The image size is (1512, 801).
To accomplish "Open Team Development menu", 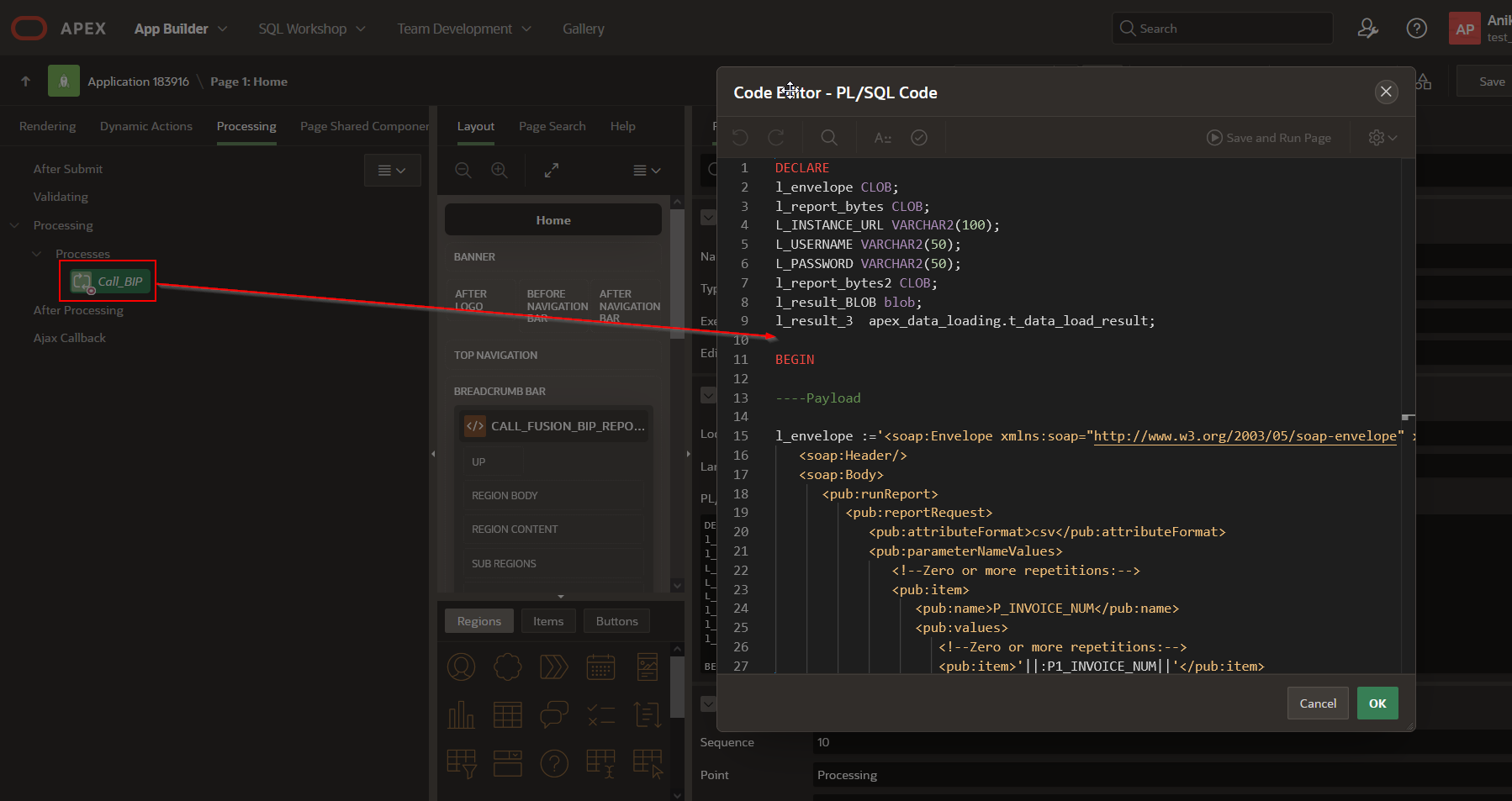I will pyautogui.click(x=464, y=28).
